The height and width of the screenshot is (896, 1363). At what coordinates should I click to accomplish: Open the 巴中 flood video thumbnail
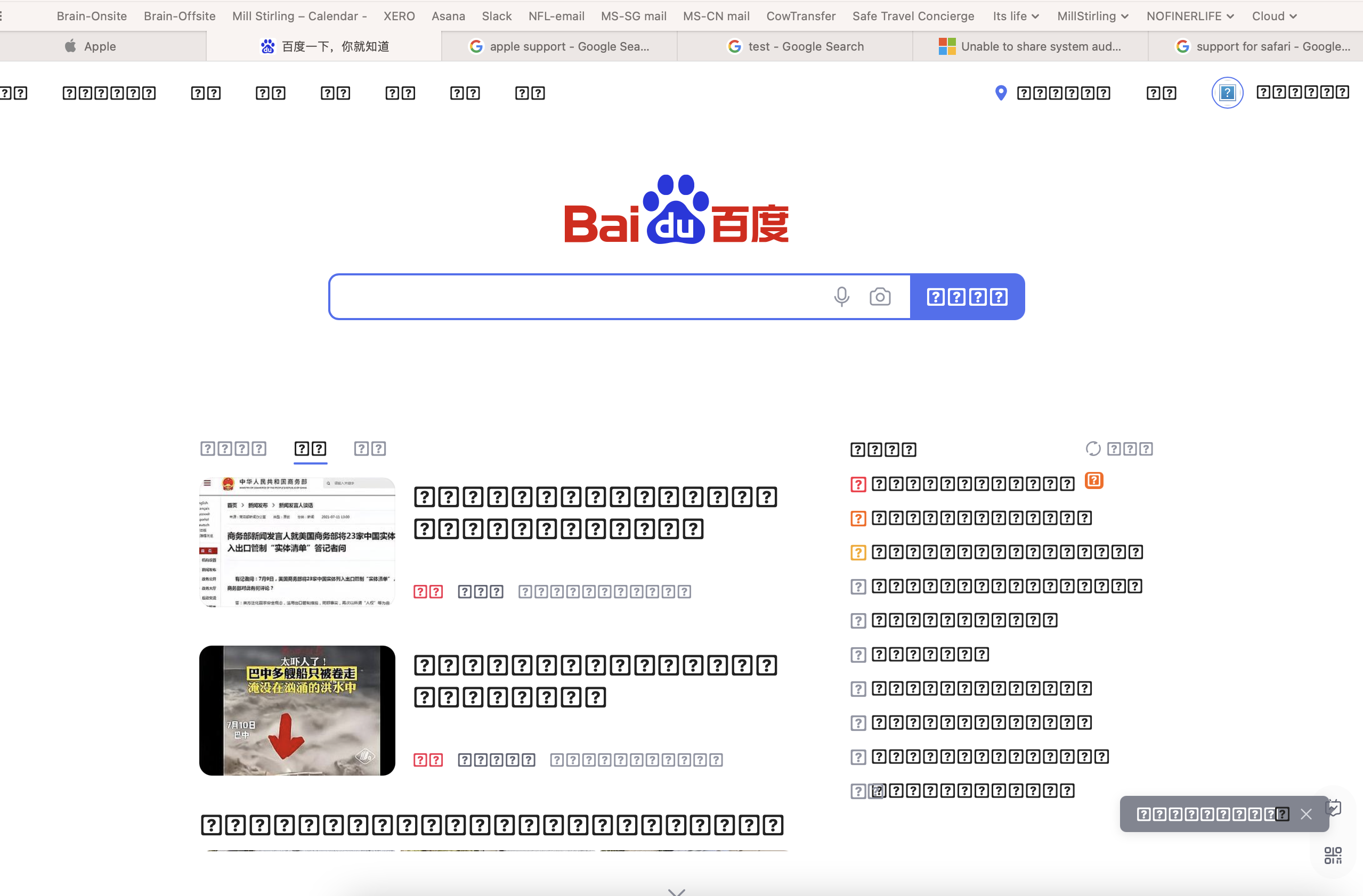pos(297,711)
